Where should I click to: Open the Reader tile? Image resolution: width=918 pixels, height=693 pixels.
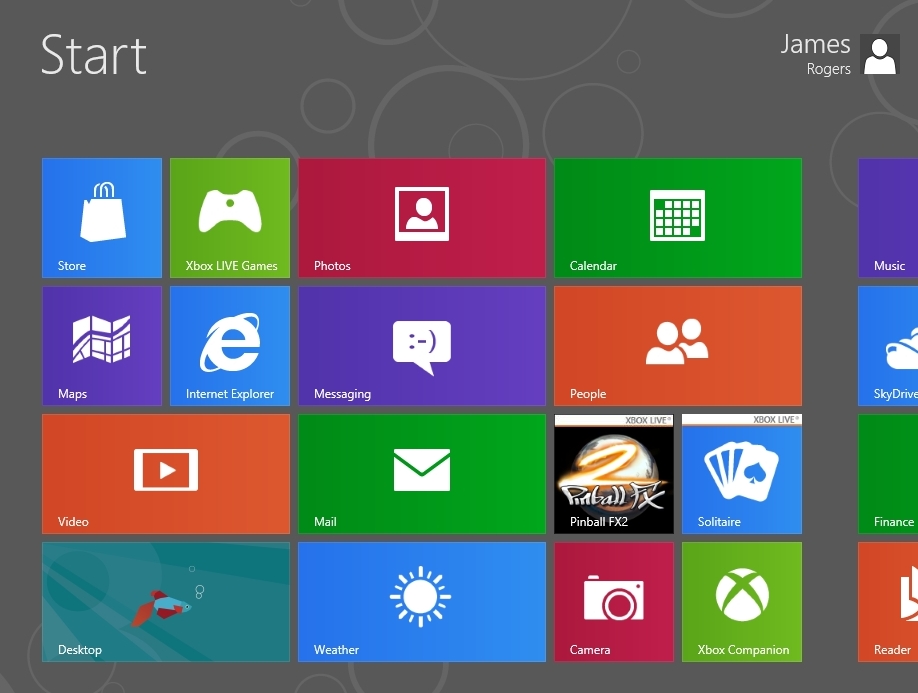[888, 602]
